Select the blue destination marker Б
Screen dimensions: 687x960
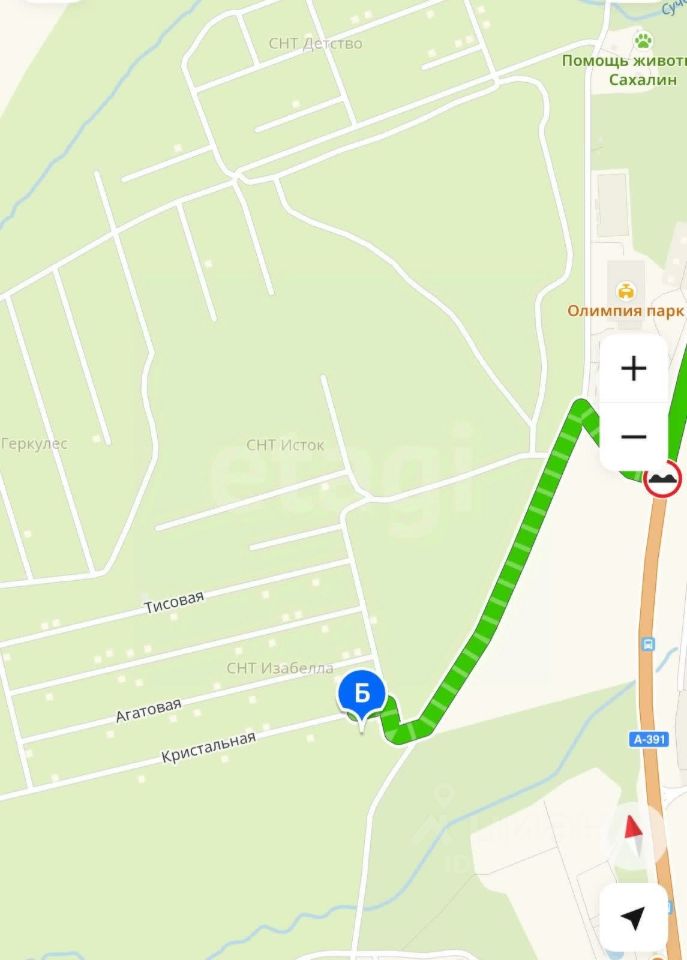click(362, 700)
